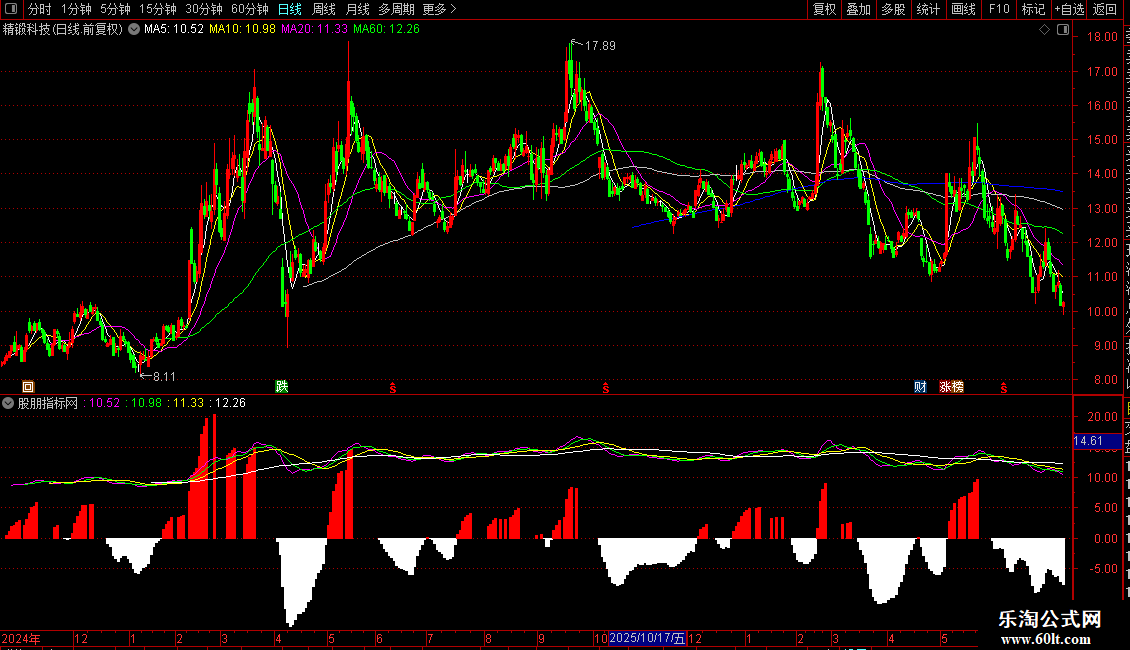
Task: Click the 2025/10/17/五 date marker on timeline
Action: (x=647, y=638)
